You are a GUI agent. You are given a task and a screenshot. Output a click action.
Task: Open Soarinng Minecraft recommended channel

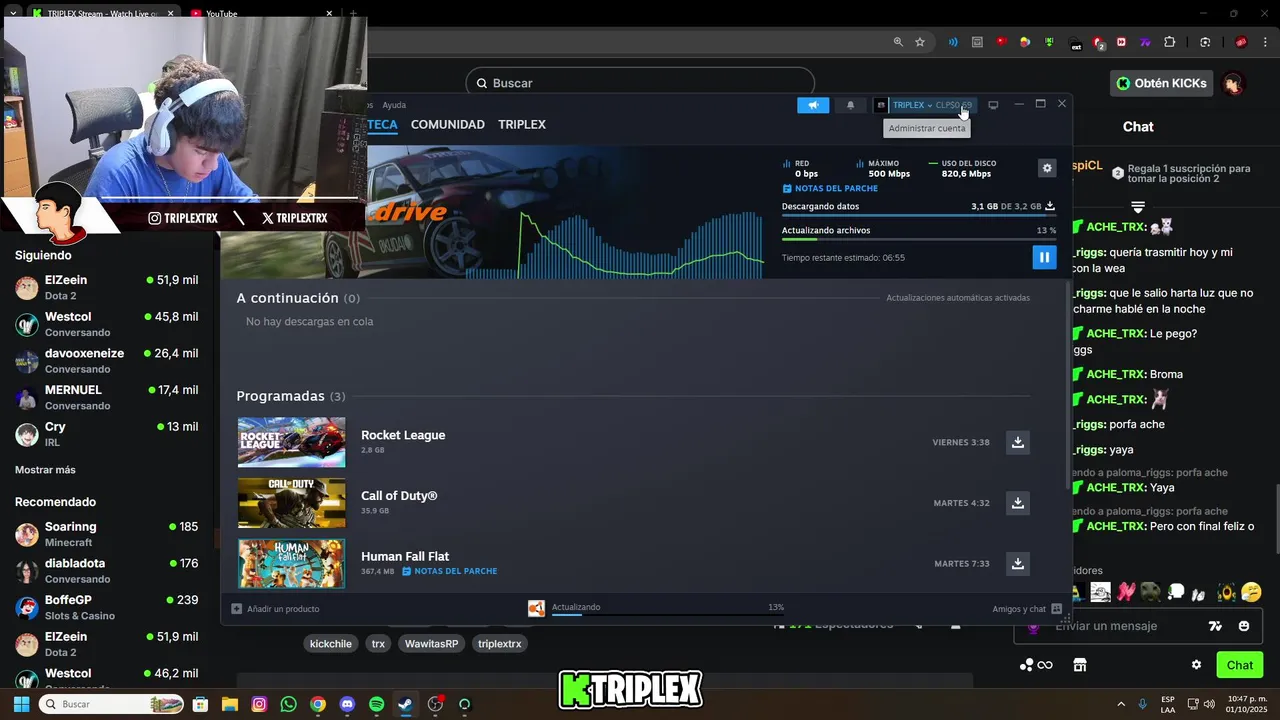pos(107,534)
